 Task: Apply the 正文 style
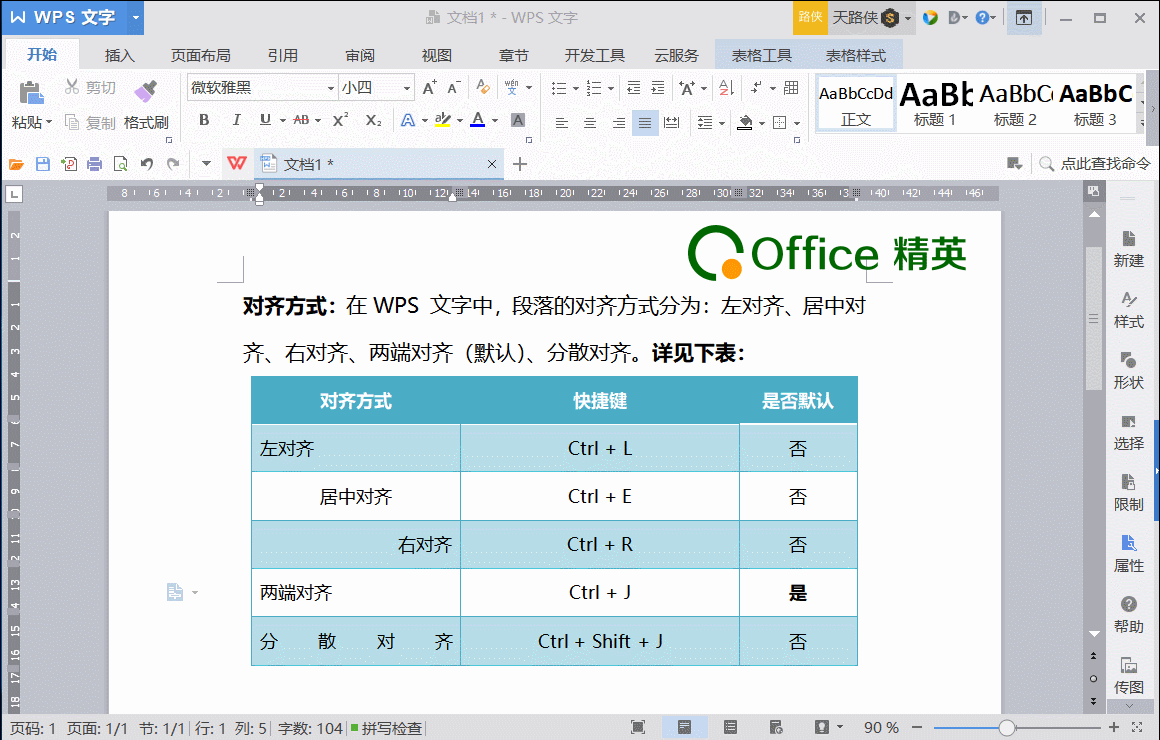856,104
